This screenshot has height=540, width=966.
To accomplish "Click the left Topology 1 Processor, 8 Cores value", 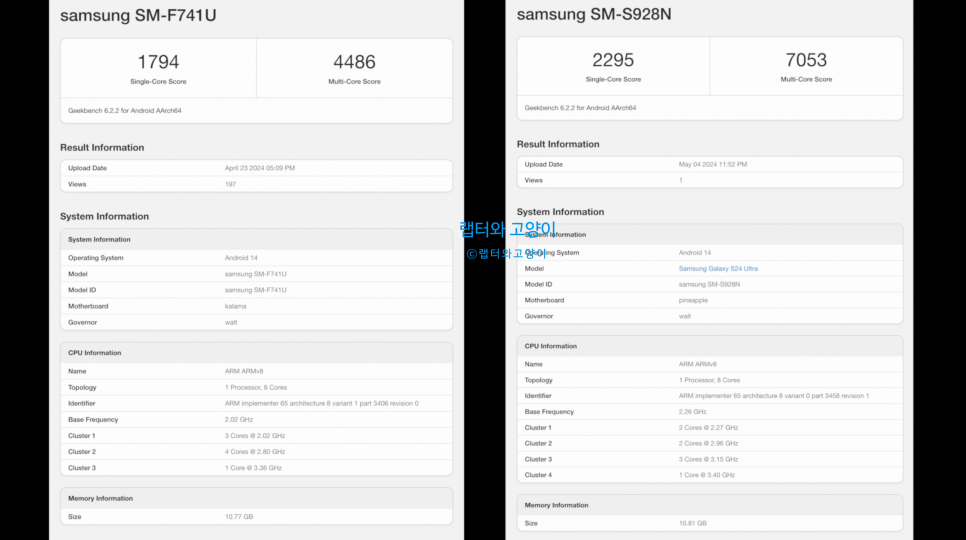I will 256,387.
